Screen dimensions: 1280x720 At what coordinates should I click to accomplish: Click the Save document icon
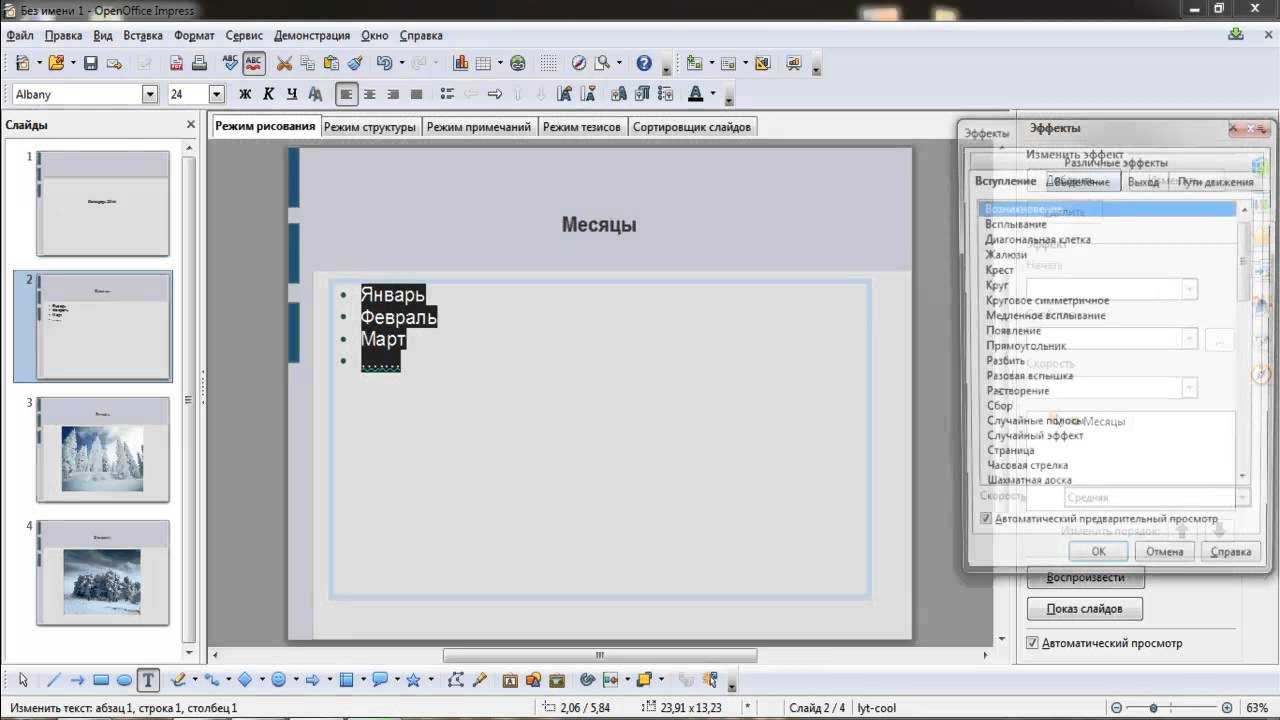[90, 63]
